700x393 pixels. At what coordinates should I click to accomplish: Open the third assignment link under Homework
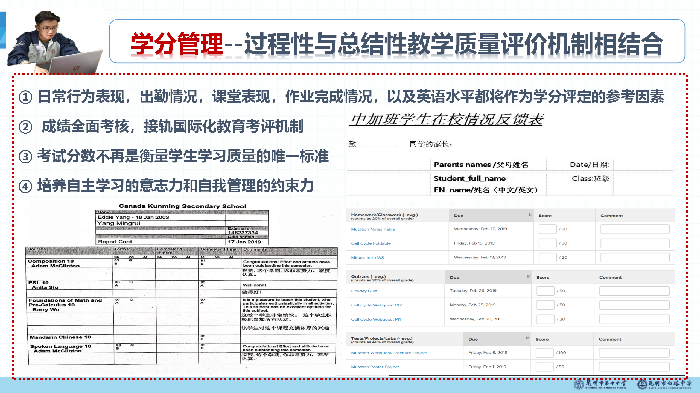[x=367, y=258]
